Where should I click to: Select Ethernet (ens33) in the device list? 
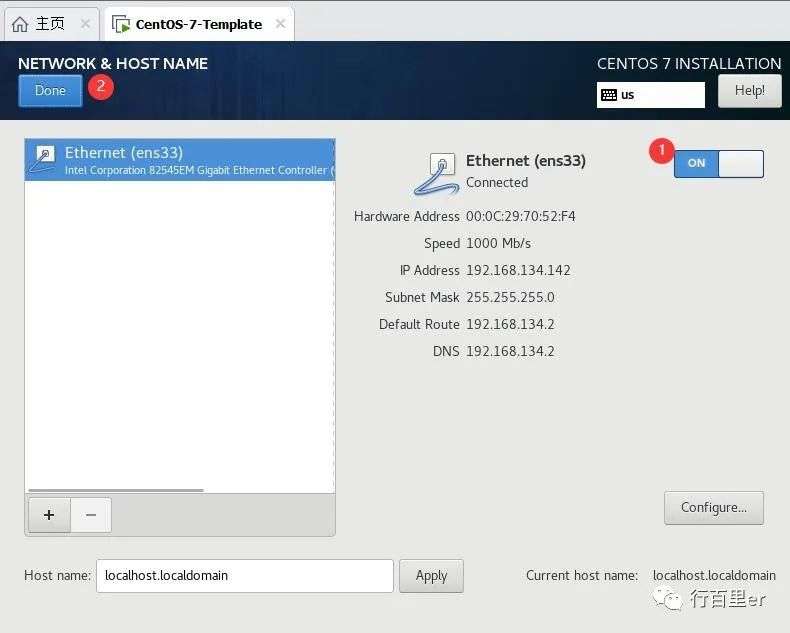point(180,160)
